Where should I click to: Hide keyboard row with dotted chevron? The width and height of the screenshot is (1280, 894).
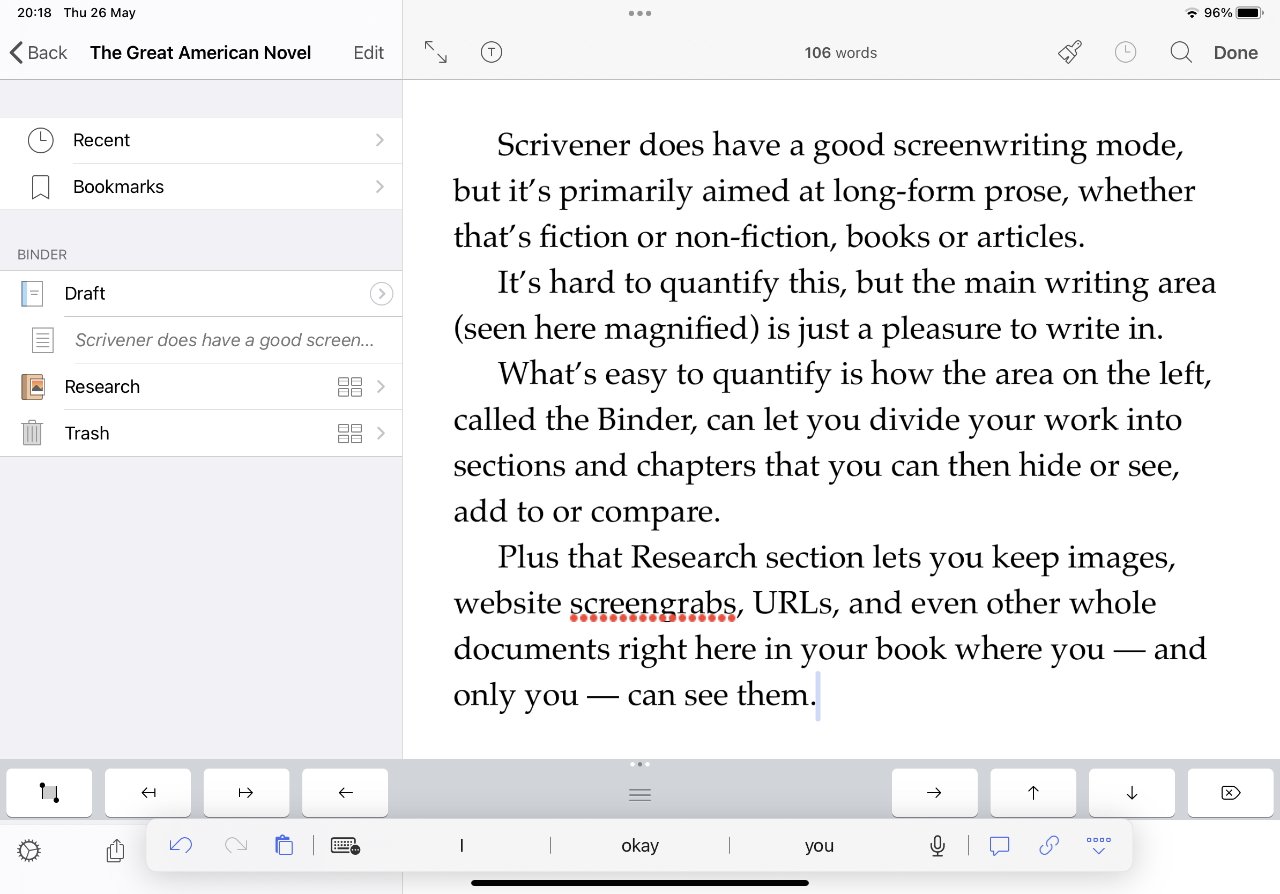coord(1098,846)
